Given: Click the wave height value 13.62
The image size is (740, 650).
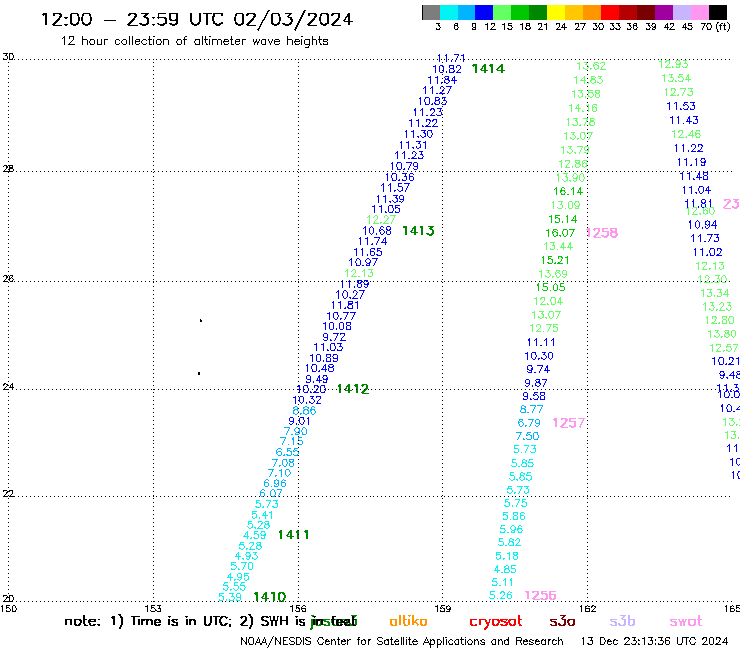Looking at the screenshot, I should point(591,66).
